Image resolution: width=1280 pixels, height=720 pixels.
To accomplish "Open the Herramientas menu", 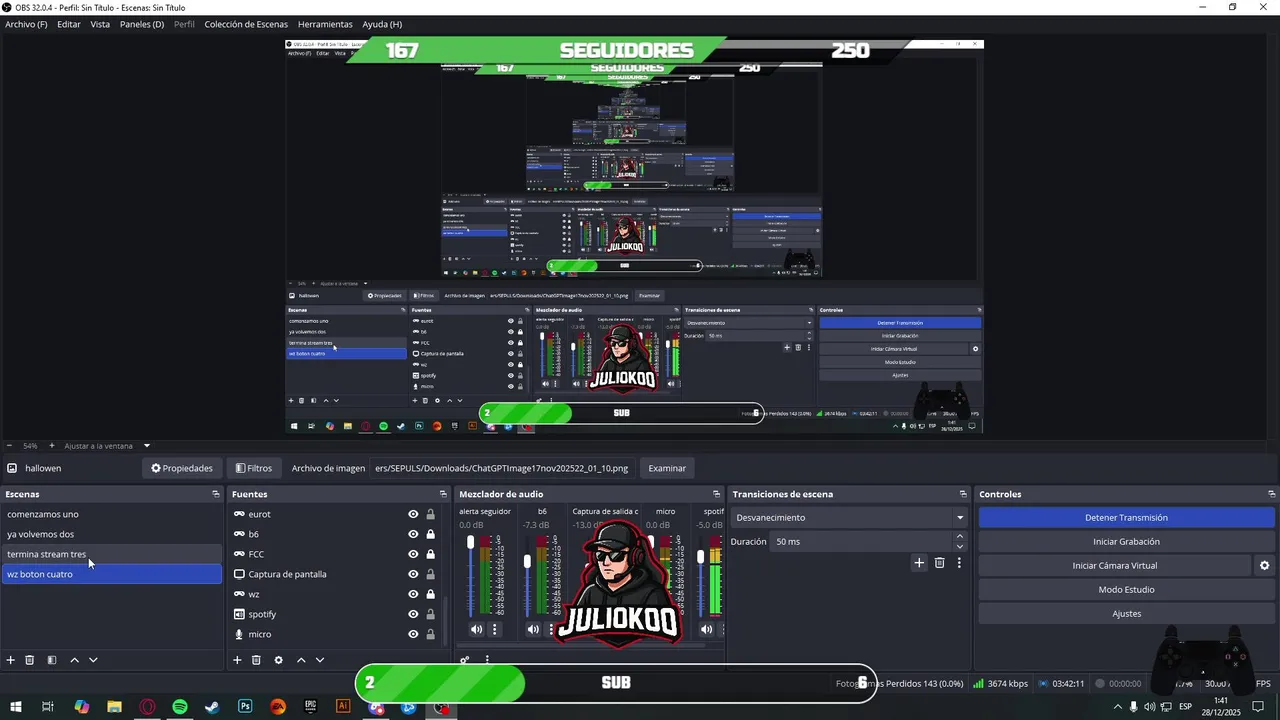I will [x=325, y=24].
